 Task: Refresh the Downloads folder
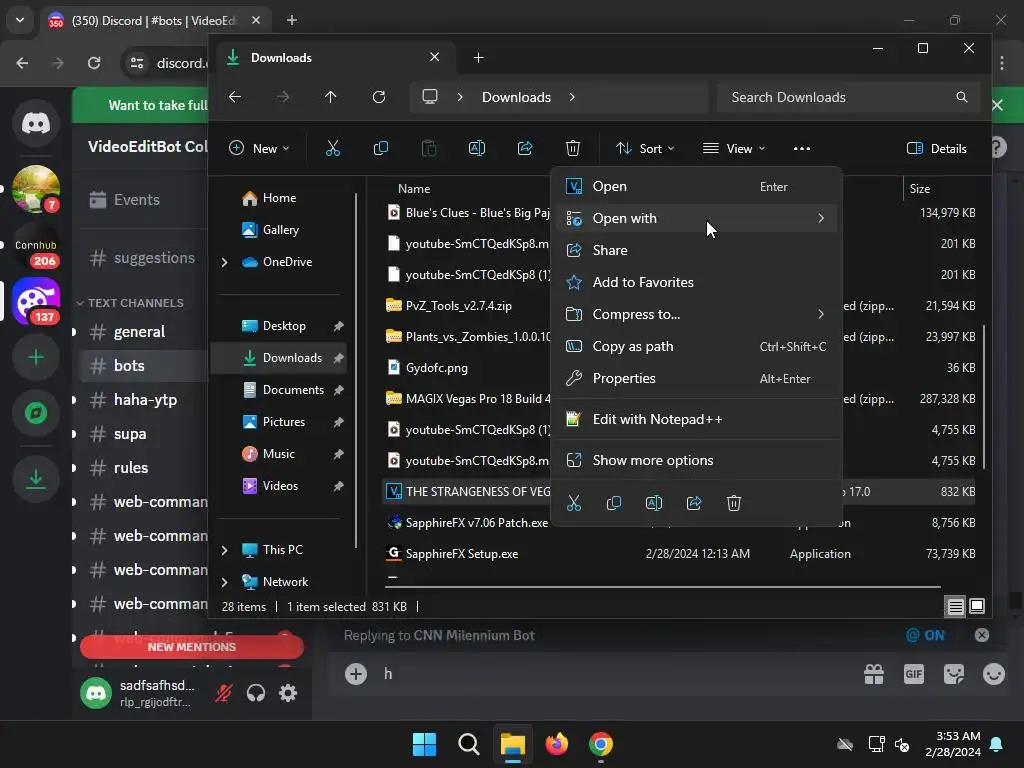click(x=379, y=97)
